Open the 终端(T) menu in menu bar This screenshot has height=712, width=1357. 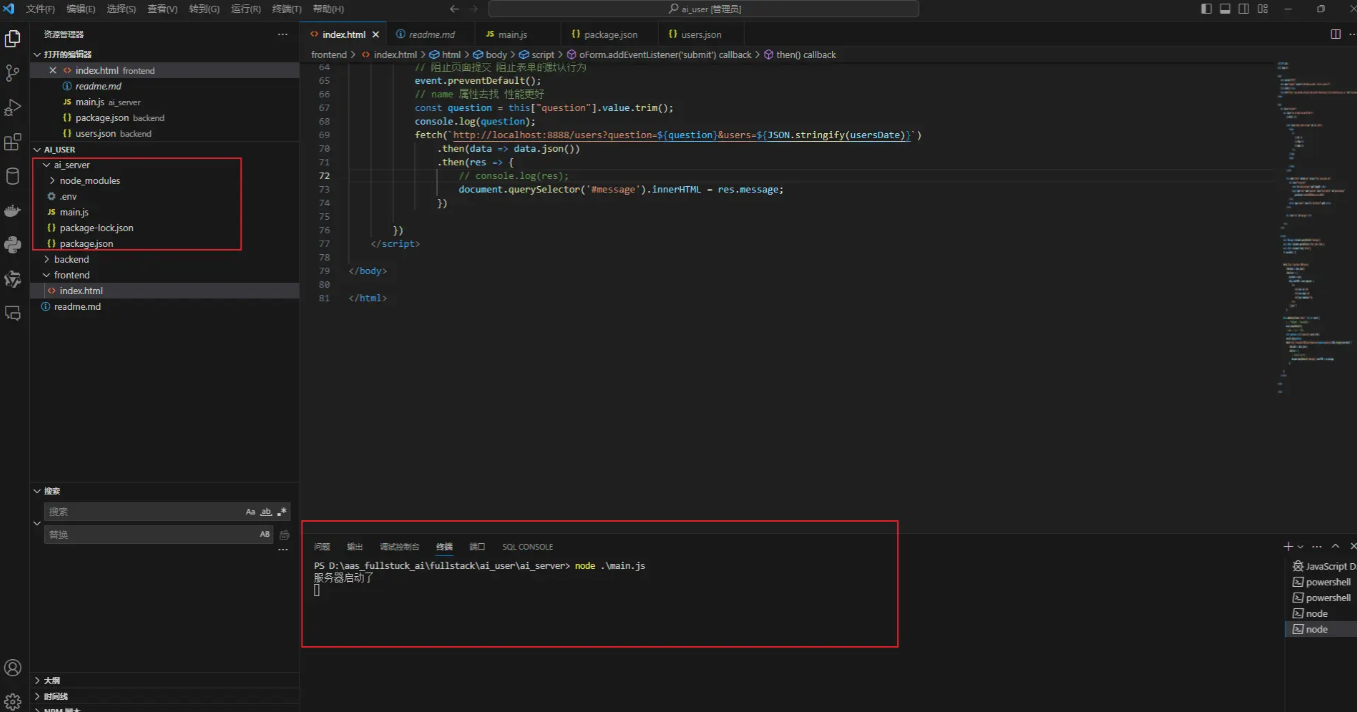click(287, 9)
